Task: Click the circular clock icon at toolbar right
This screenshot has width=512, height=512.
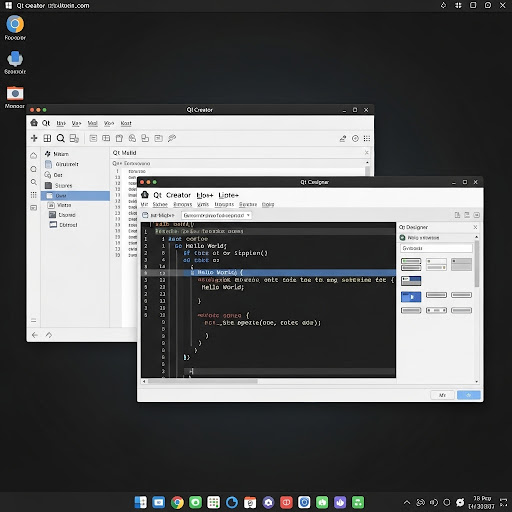Action: [x=355, y=138]
